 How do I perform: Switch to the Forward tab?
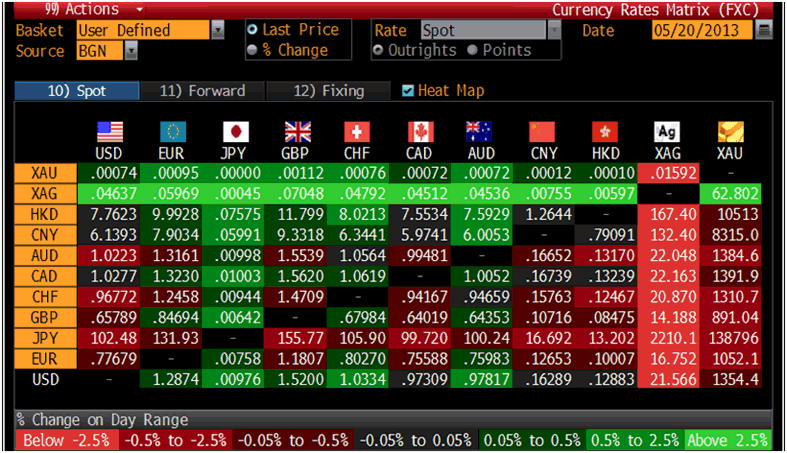[x=202, y=91]
